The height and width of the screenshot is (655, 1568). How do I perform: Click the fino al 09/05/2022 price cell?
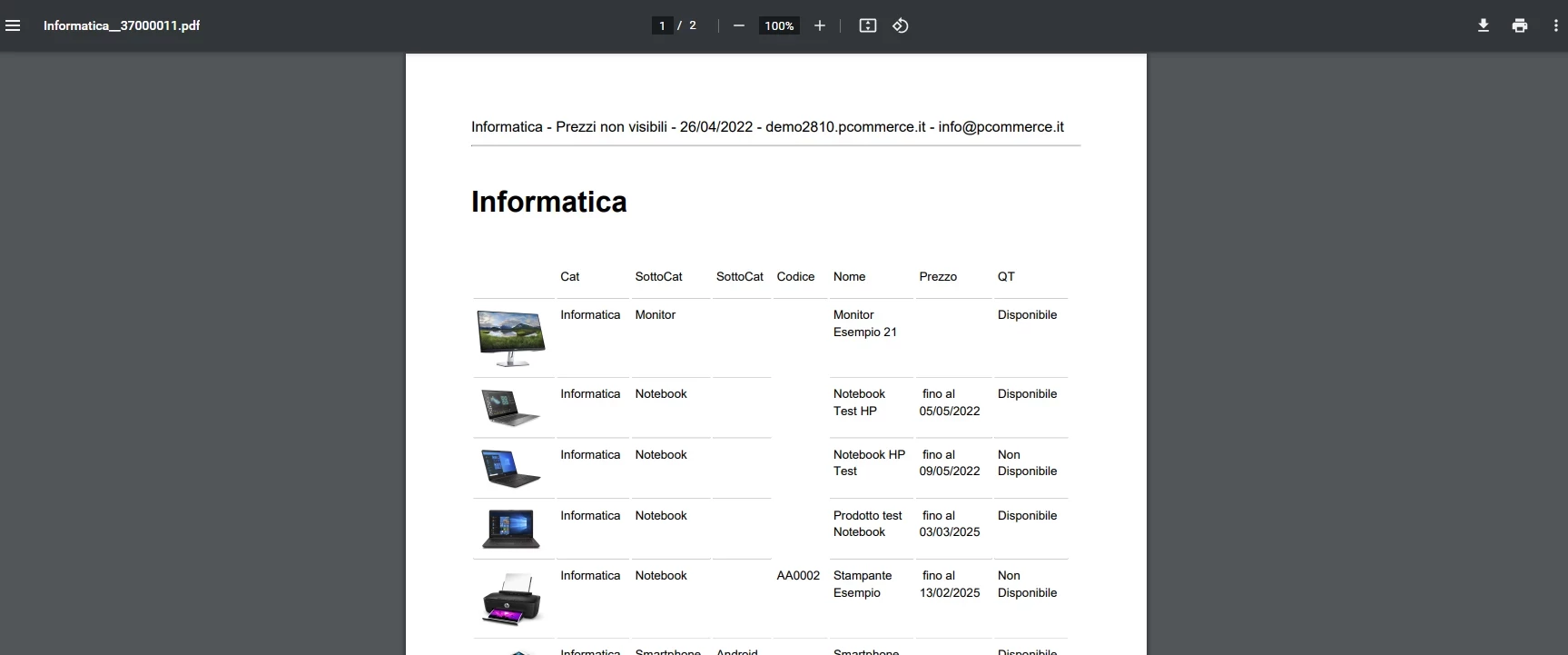(950, 462)
